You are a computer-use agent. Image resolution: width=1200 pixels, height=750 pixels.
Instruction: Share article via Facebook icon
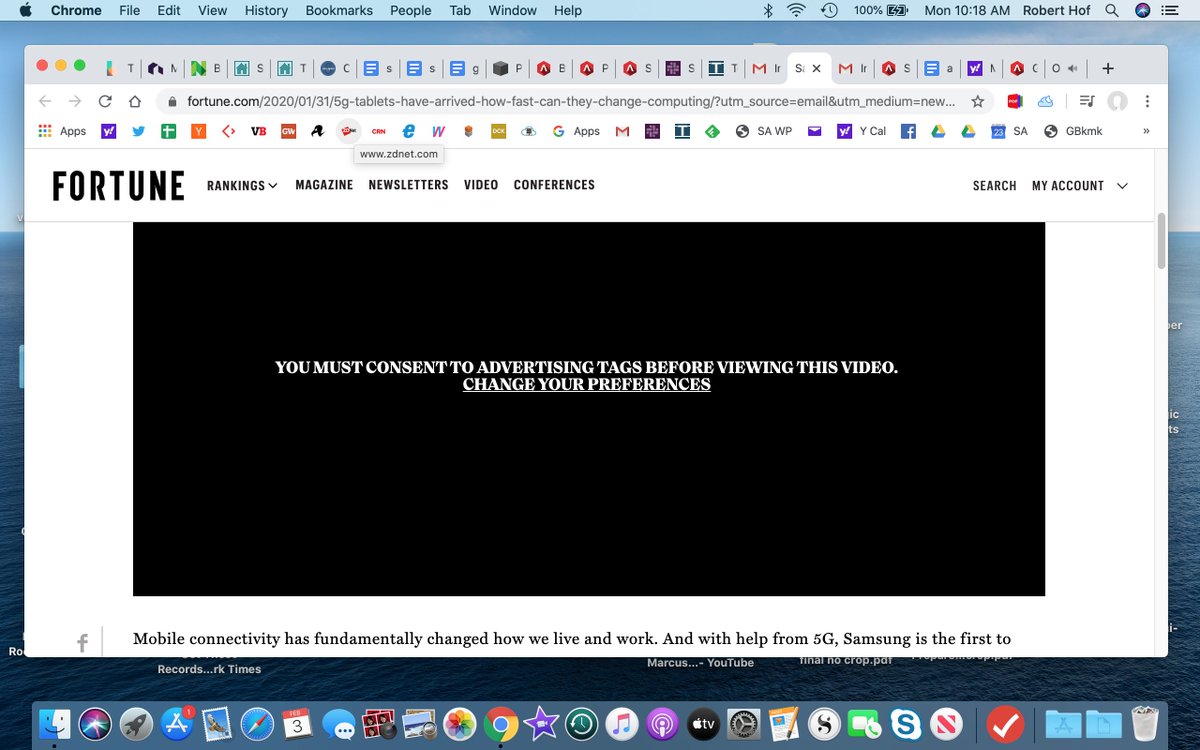(x=82, y=643)
